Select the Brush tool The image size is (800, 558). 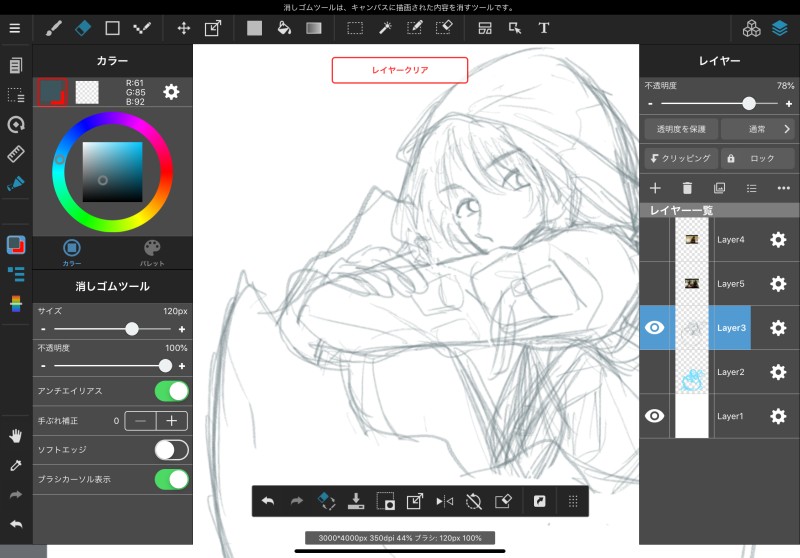(x=54, y=28)
